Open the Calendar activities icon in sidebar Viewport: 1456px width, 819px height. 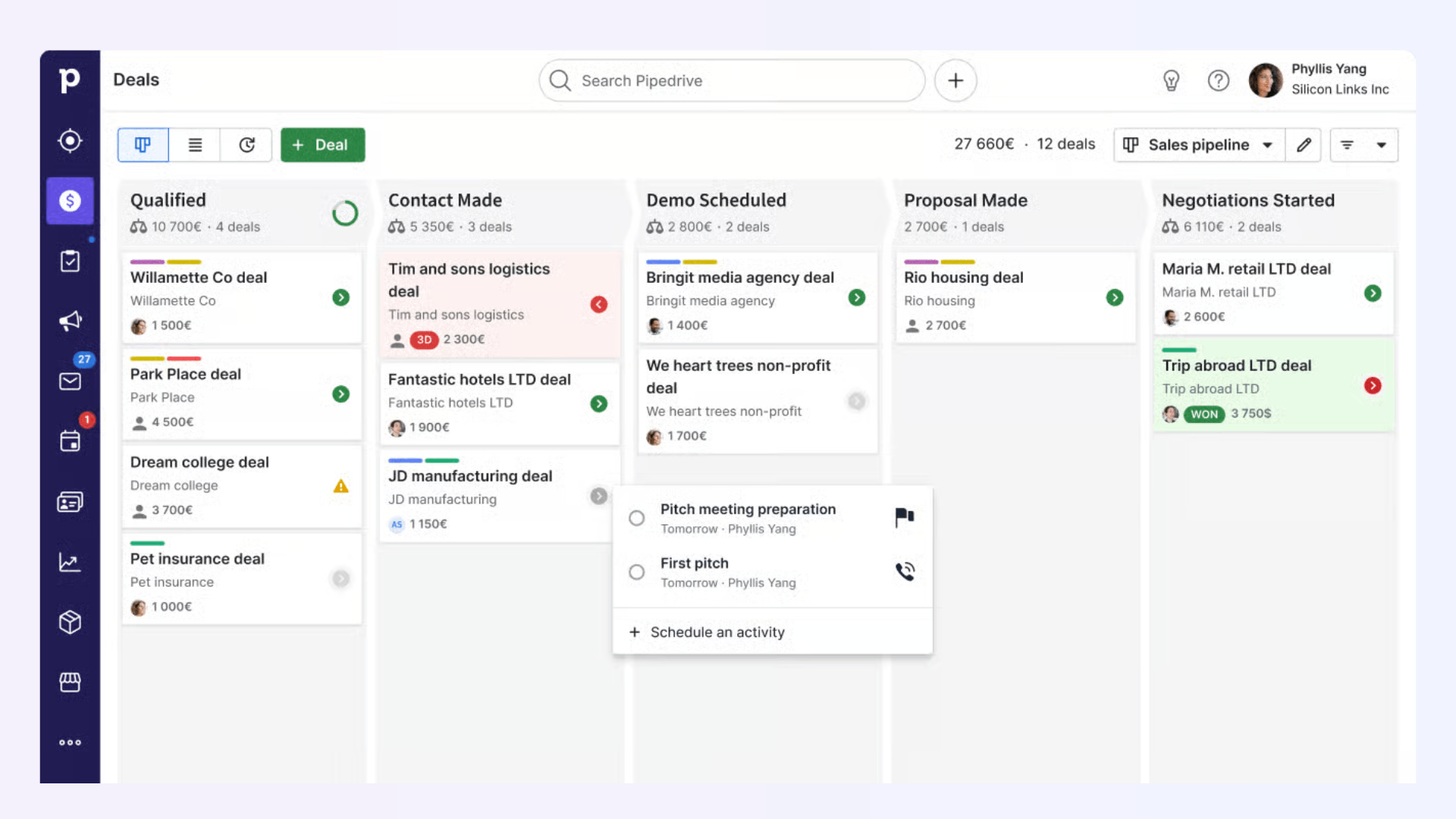[70, 441]
